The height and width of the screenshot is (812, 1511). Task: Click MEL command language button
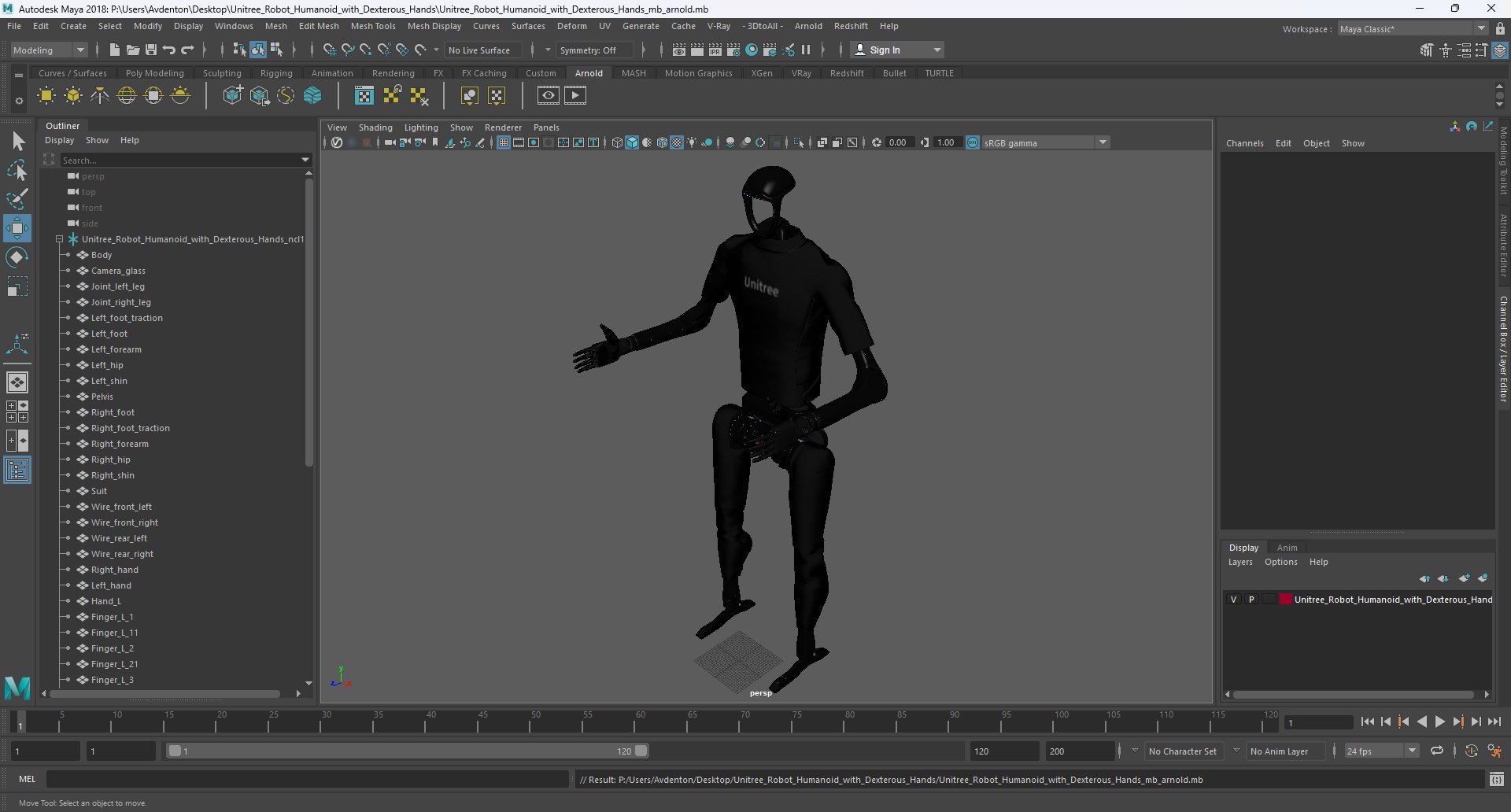coord(28,779)
